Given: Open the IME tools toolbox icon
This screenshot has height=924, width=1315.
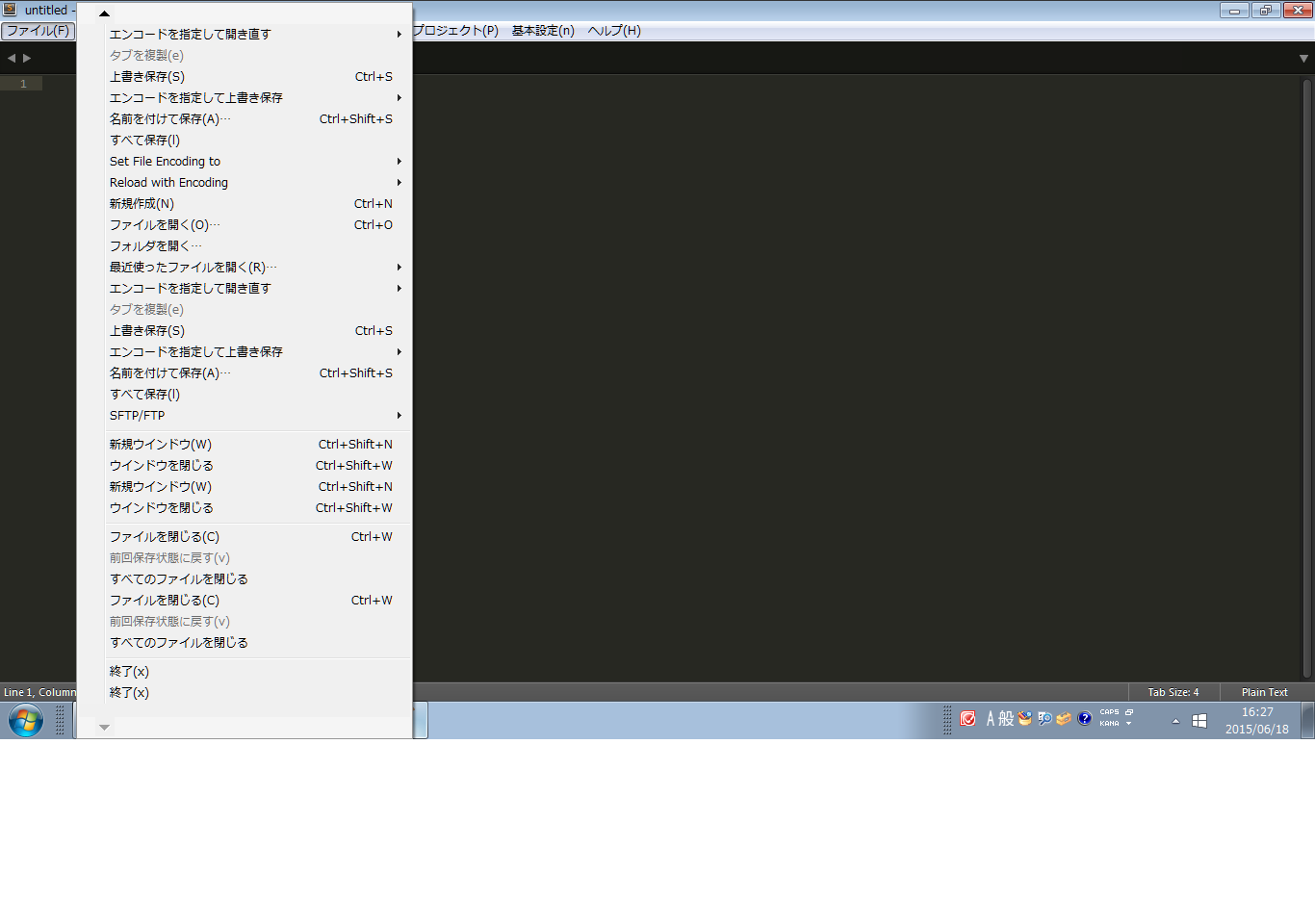Looking at the screenshot, I should (1064, 719).
